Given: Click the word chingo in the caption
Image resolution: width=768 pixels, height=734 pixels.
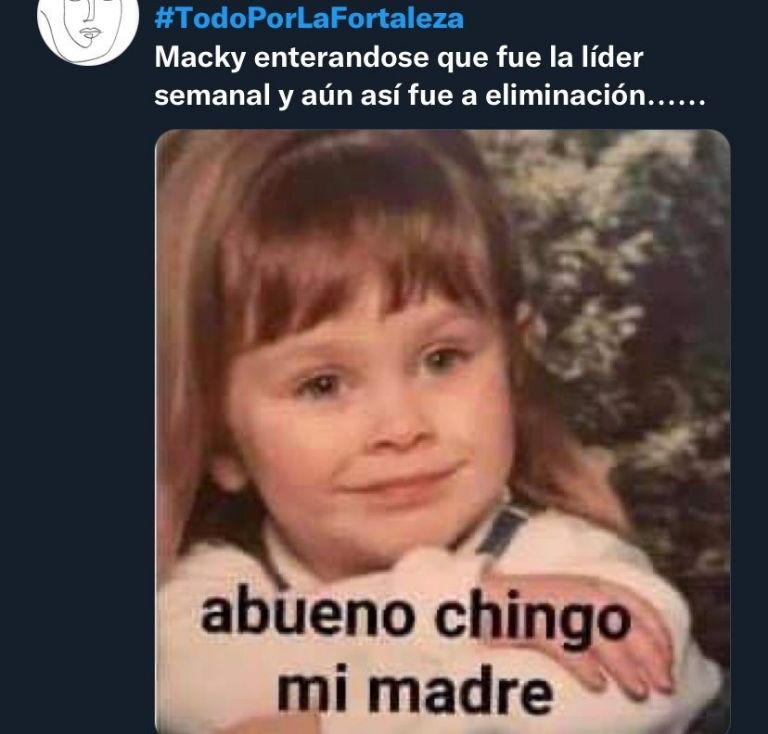Looking at the screenshot, I should pyautogui.click(x=533, y=621).
